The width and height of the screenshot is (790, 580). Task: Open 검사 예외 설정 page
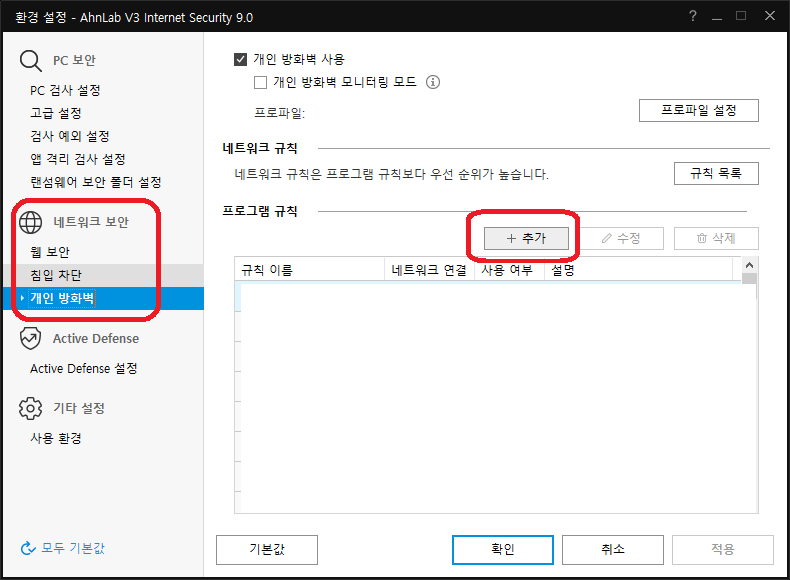point(70,136)
